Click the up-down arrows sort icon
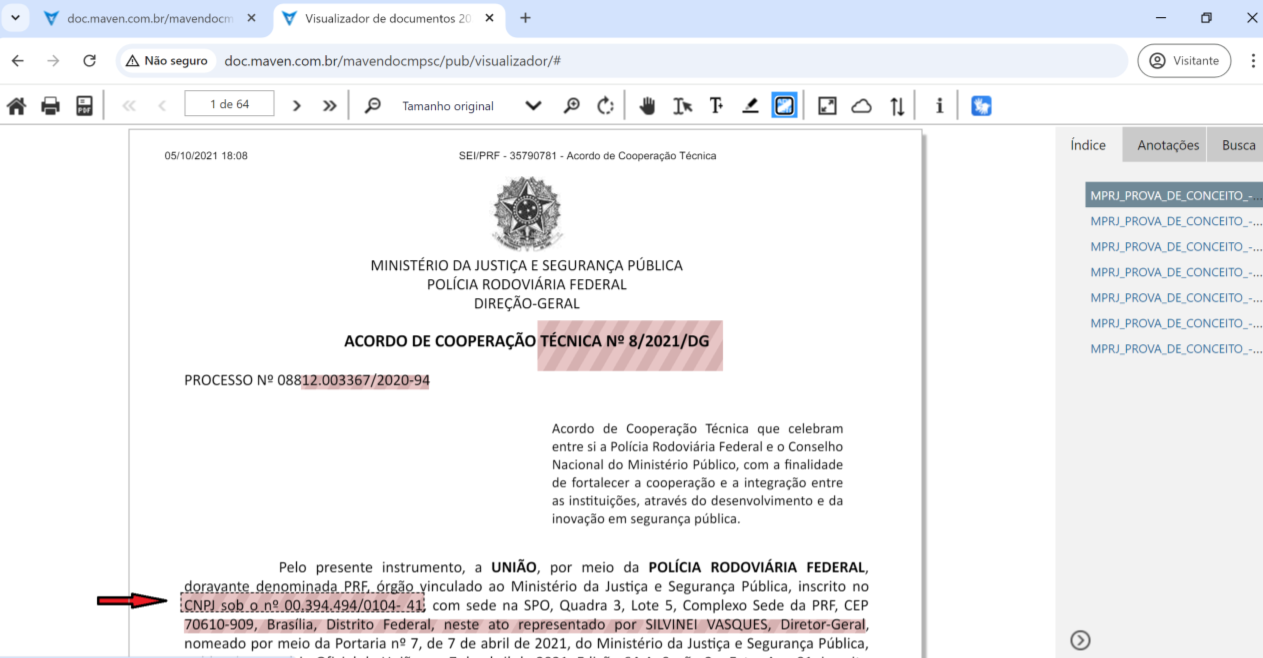1263x658 pixels. point(897,106)
